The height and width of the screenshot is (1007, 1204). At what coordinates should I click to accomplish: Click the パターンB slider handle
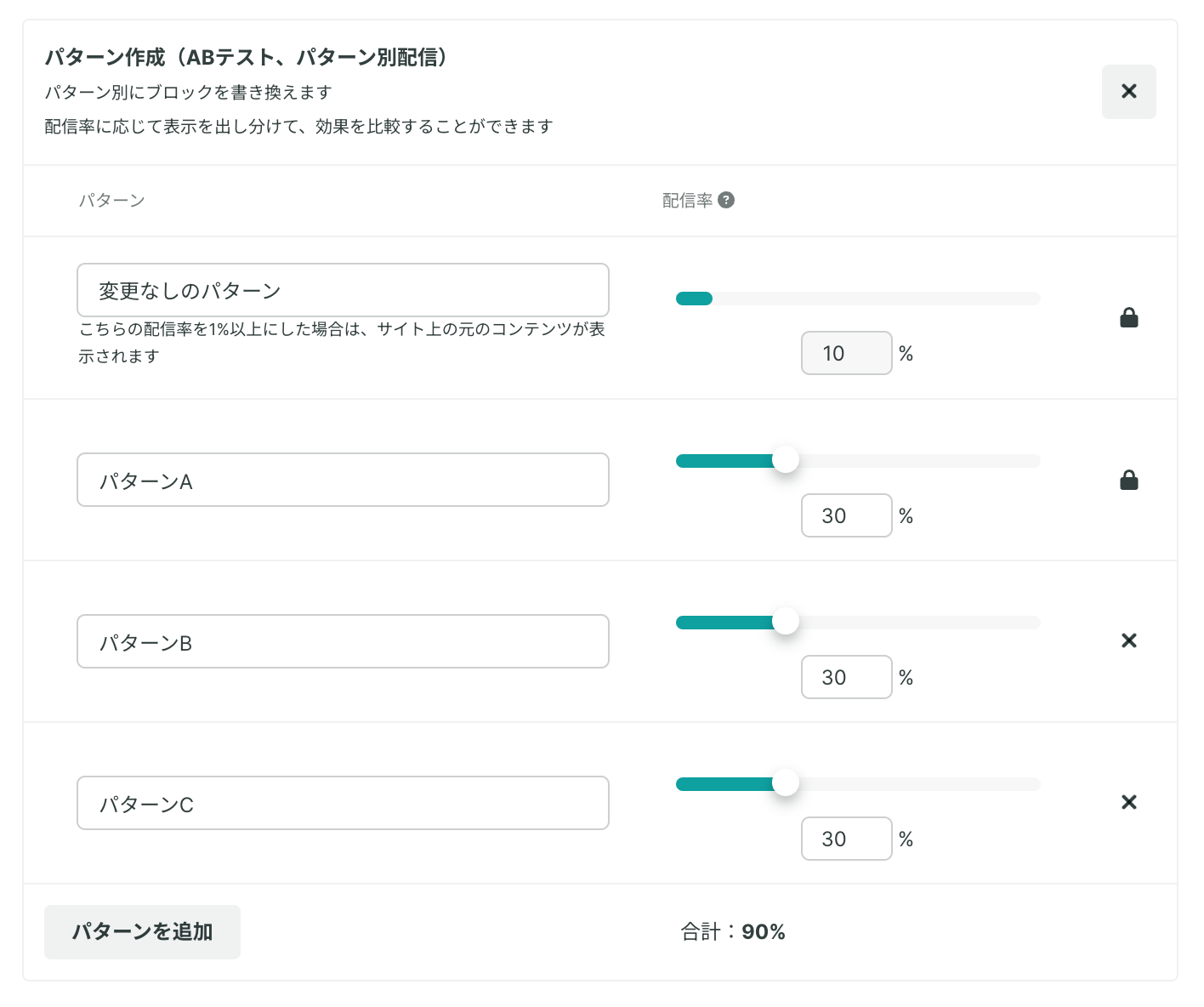(x=786, y=622)
